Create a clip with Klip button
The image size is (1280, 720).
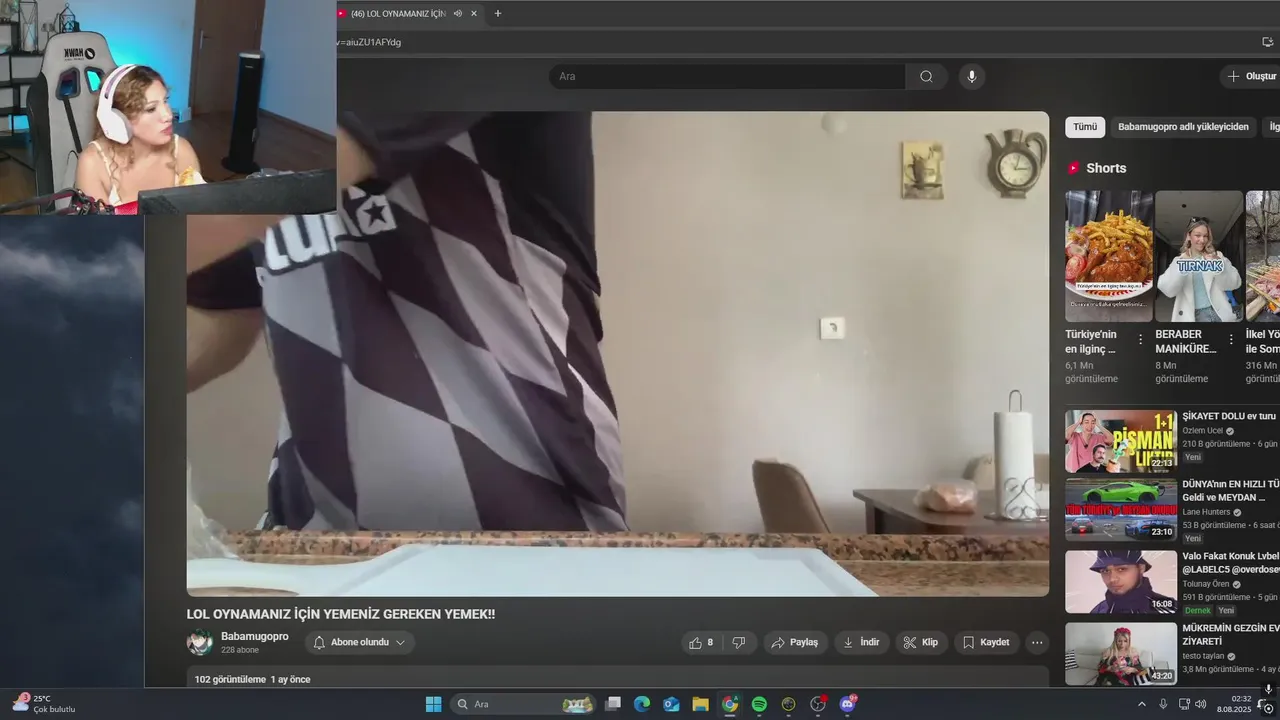[x=921, y=642]
